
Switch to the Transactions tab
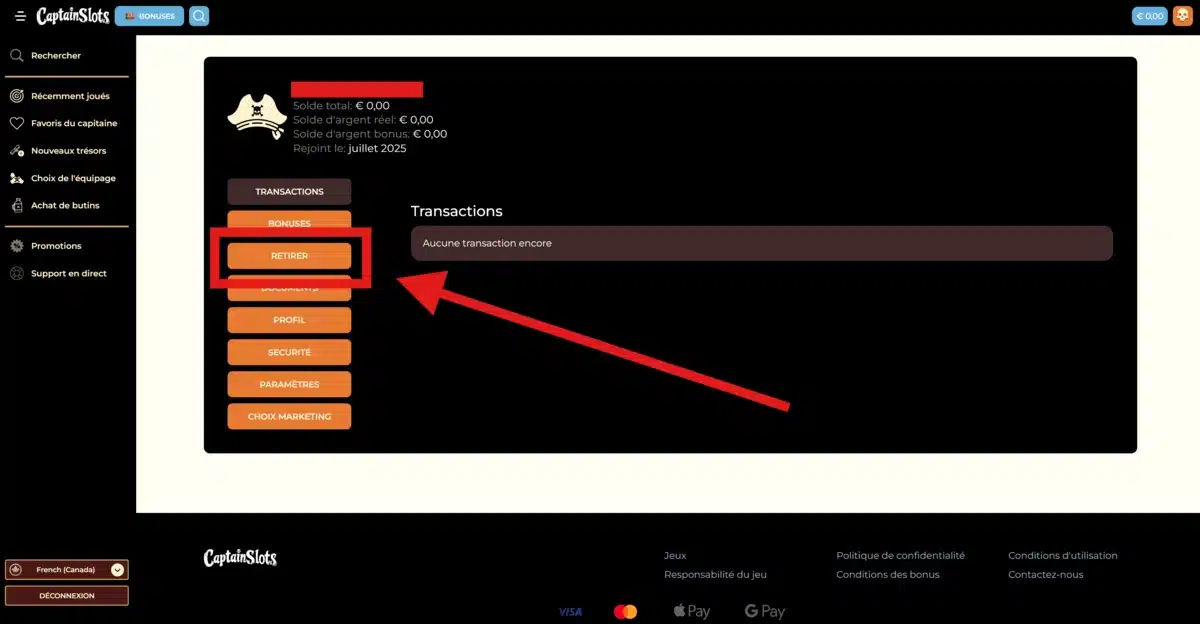289,191
